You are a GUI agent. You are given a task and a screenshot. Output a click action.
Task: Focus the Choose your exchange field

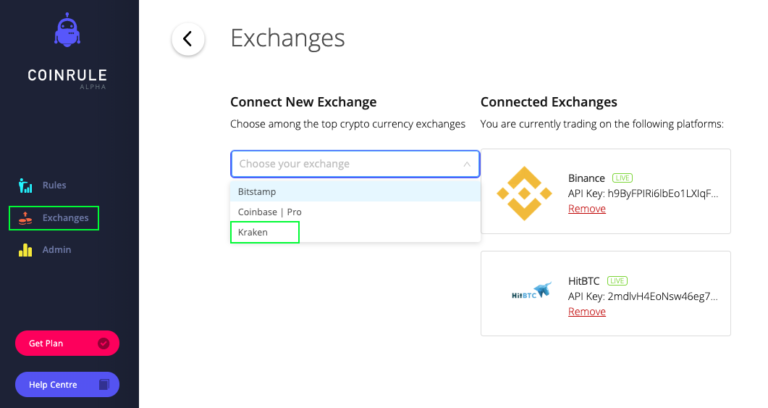point(355,164)
